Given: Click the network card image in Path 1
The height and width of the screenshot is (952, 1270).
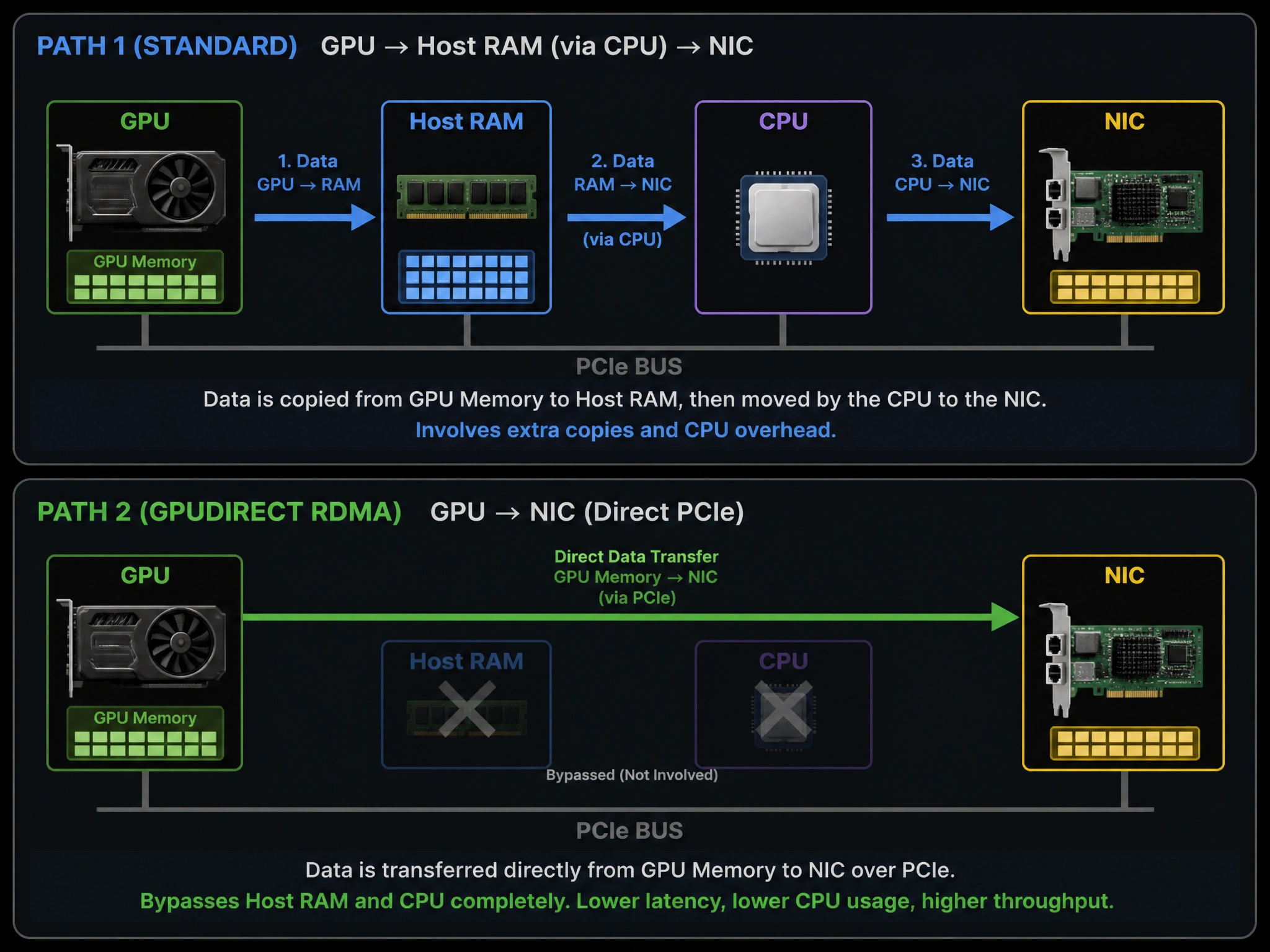Looking at the screenshot, I should tap(1120, 204).
